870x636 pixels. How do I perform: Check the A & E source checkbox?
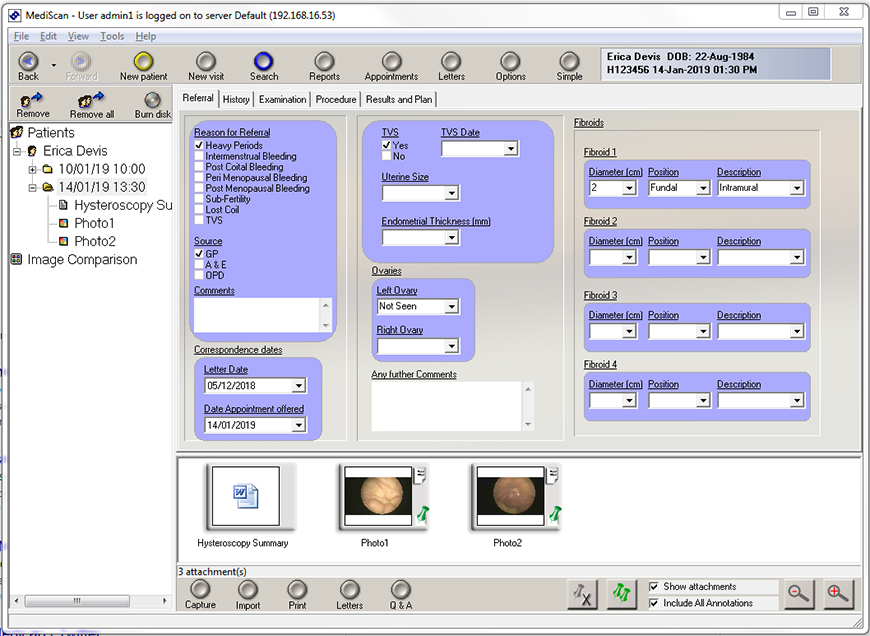[x=199, y=264]
